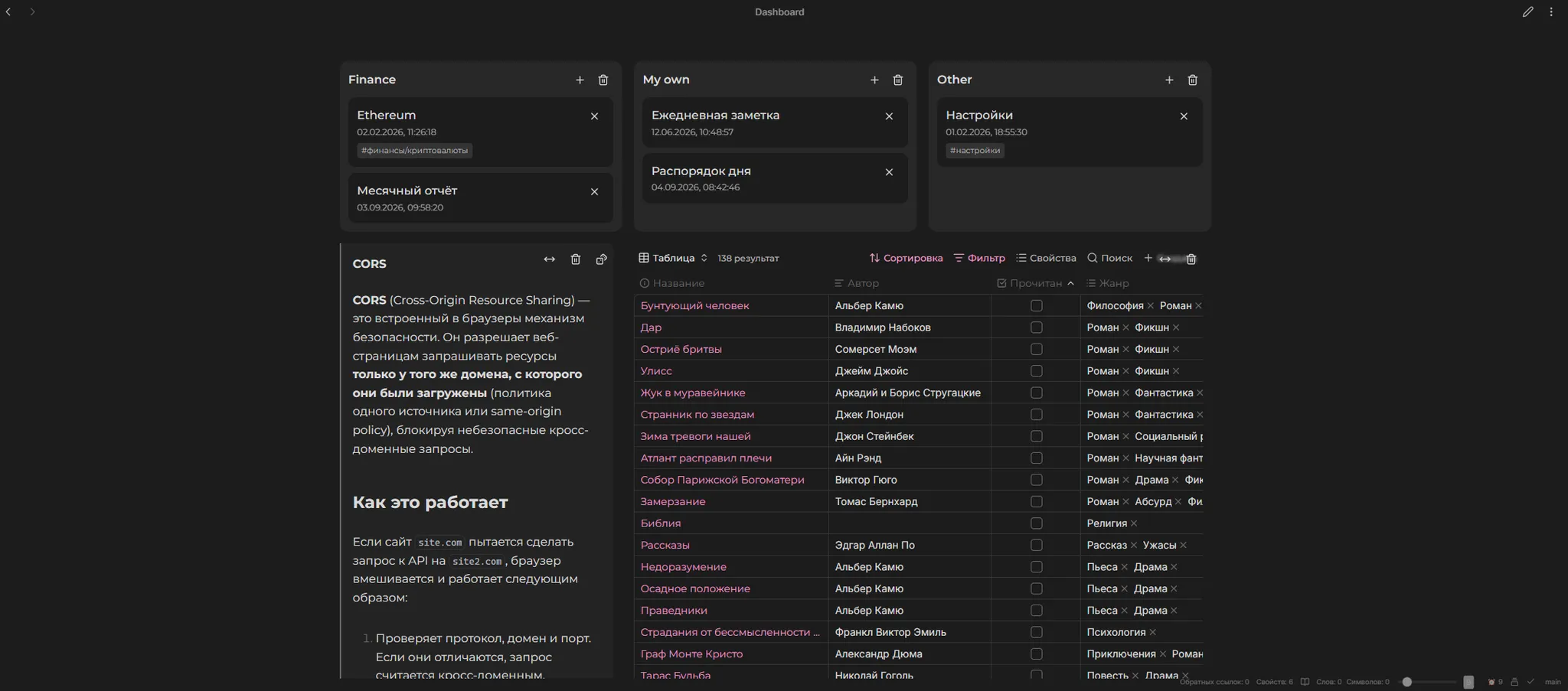Viewport: 1568px width, 691px height.
Task: Remove Религия tag from Библия row
Action: pos(1134,524)
